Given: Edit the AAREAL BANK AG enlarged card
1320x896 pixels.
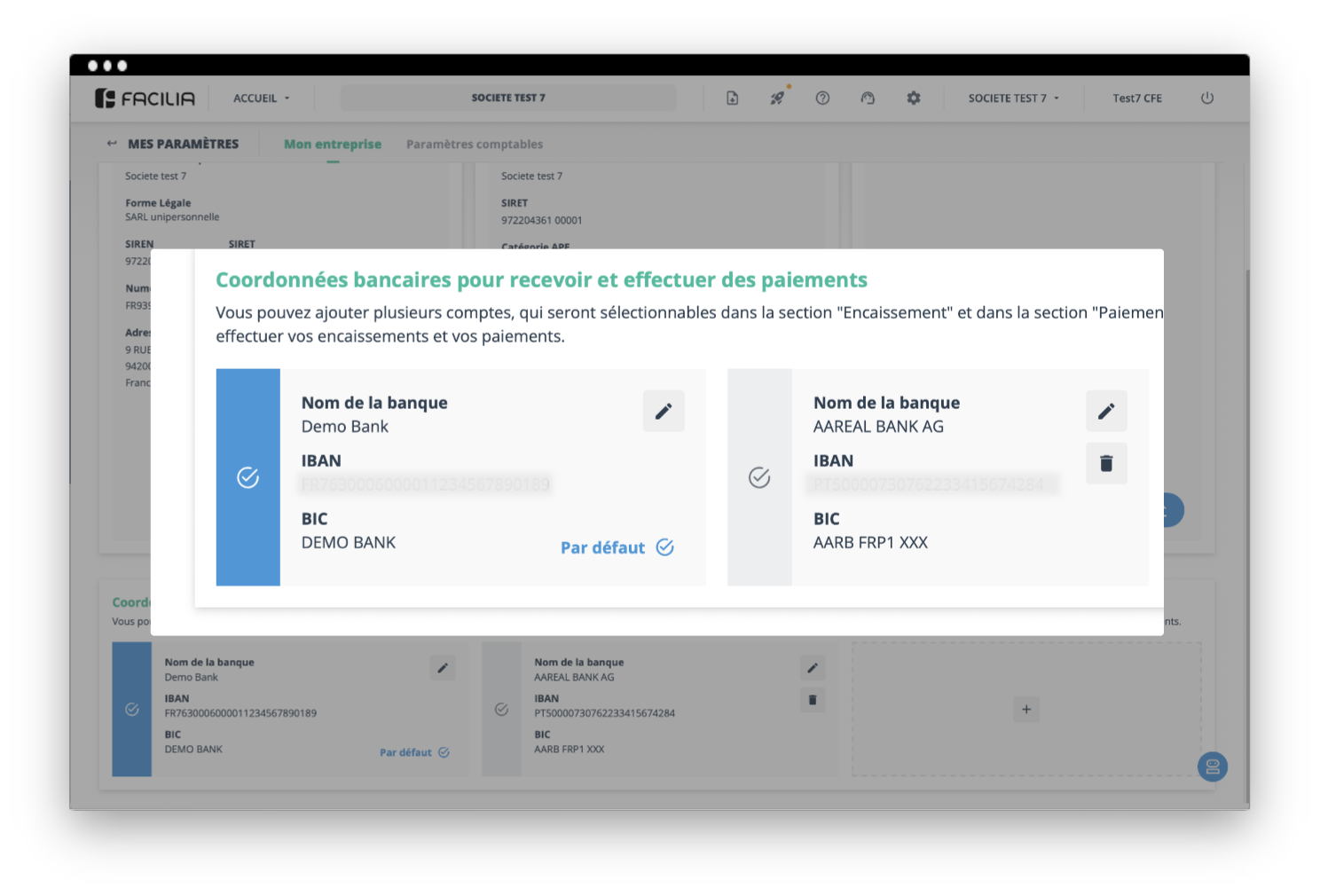Looking at the screenshot, I should tap(1106, 412).
